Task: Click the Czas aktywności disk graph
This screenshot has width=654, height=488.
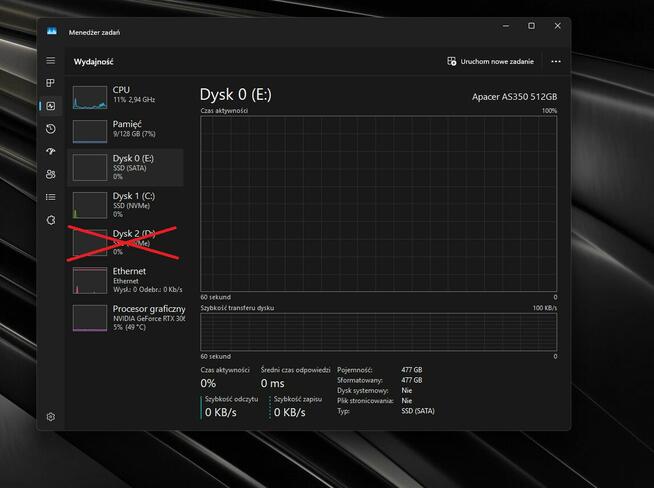Action: click(378, 204)
